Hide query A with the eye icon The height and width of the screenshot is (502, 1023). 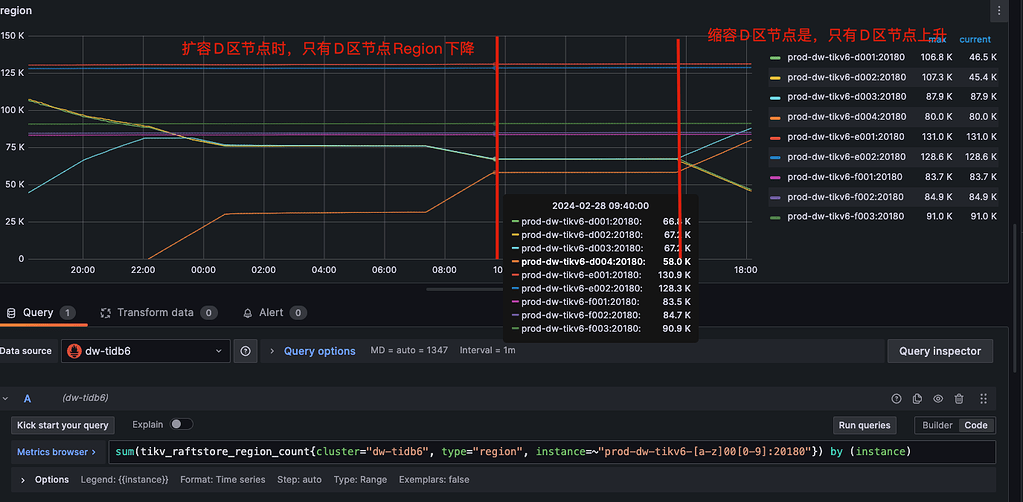click(938, 398)
